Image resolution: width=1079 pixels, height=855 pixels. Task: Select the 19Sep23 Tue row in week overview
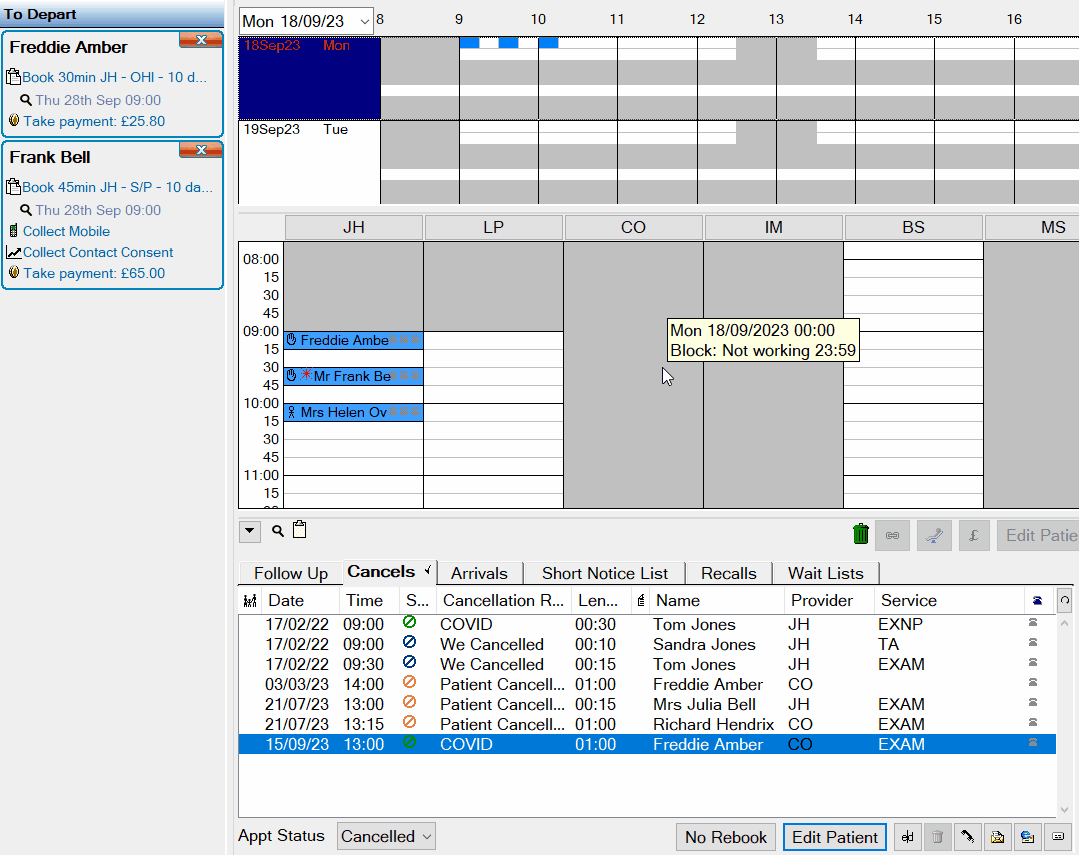click(309, 162)
